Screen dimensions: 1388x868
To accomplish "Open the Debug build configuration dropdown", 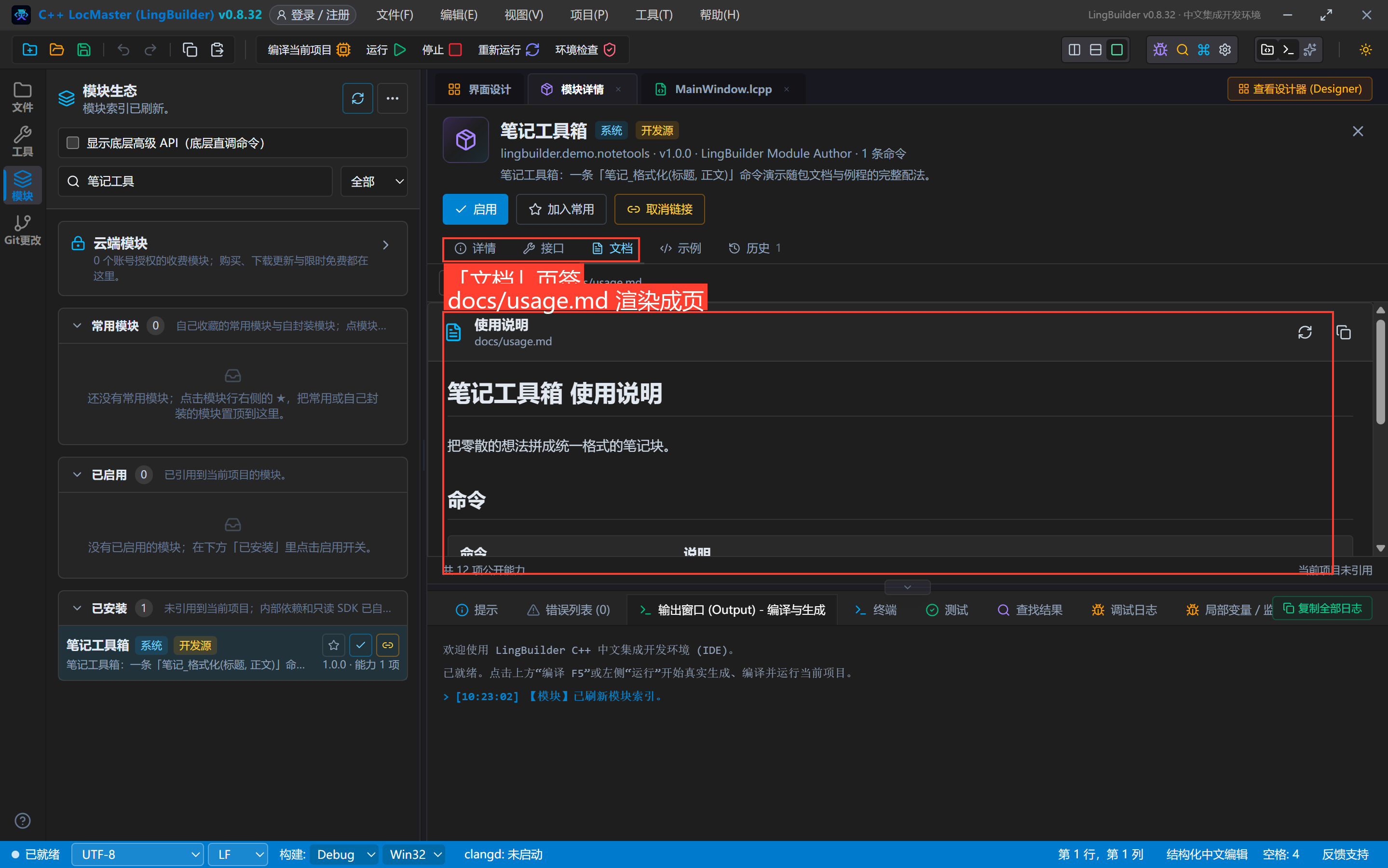I will point(344,855).
